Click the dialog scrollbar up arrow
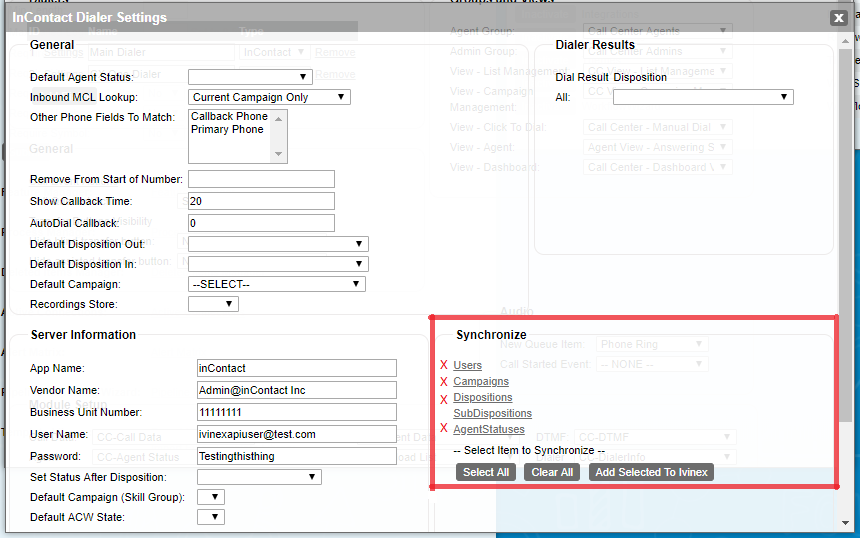Screen dimensions: 860x538 pos(845,40)
